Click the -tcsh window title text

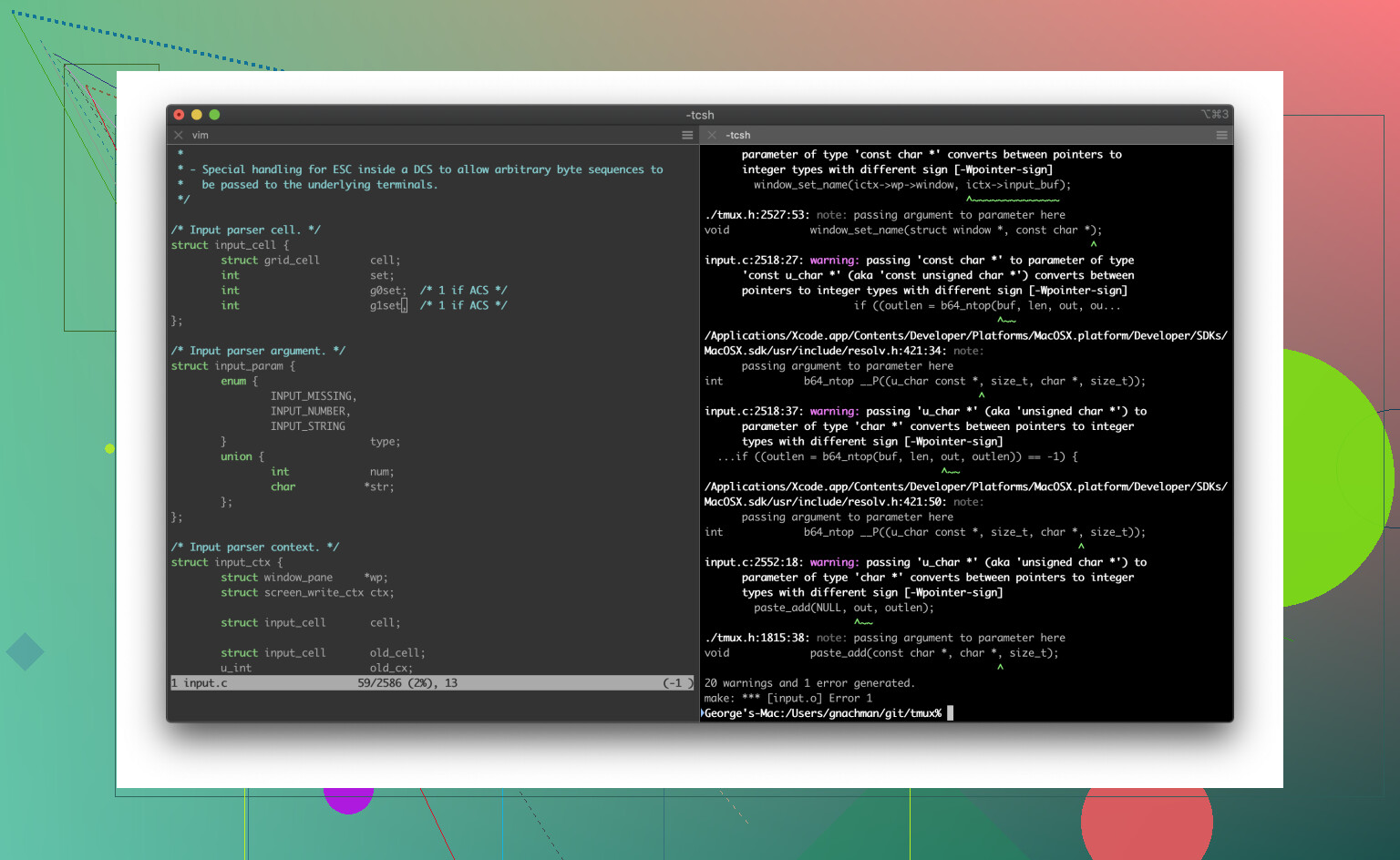click(699, 115)
